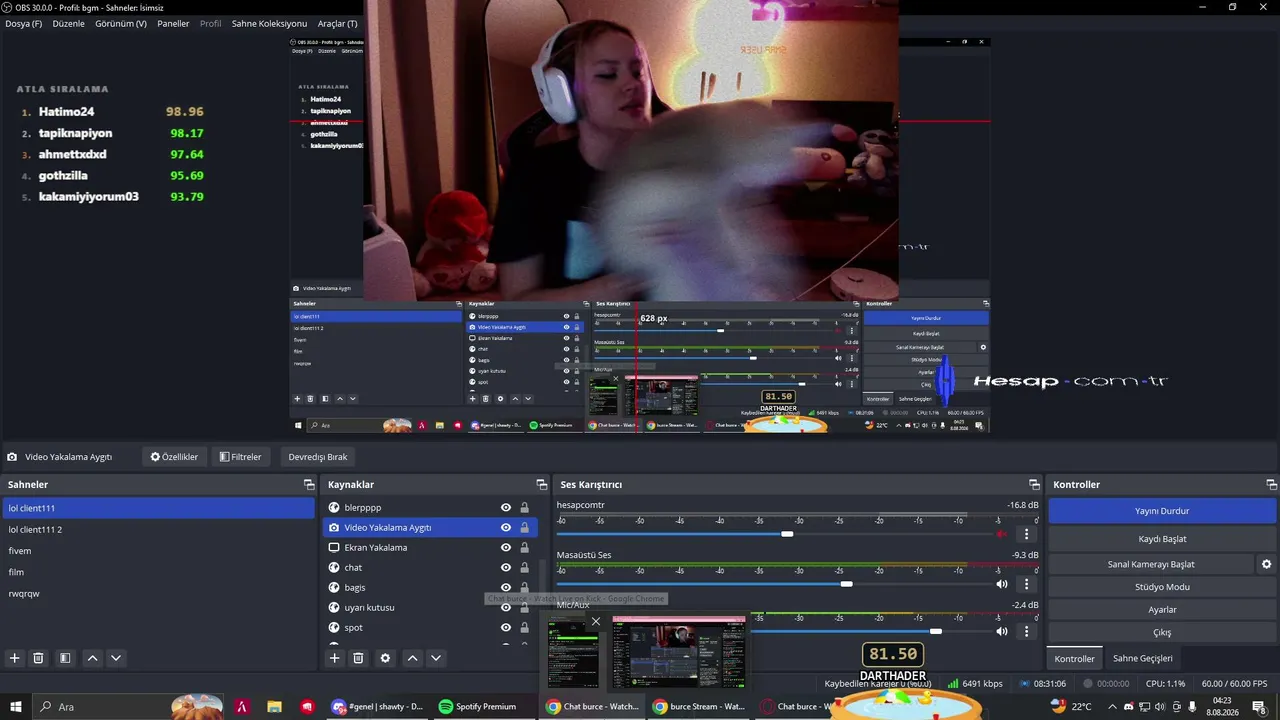Add a new scene with the plus icon

(14, 658)
